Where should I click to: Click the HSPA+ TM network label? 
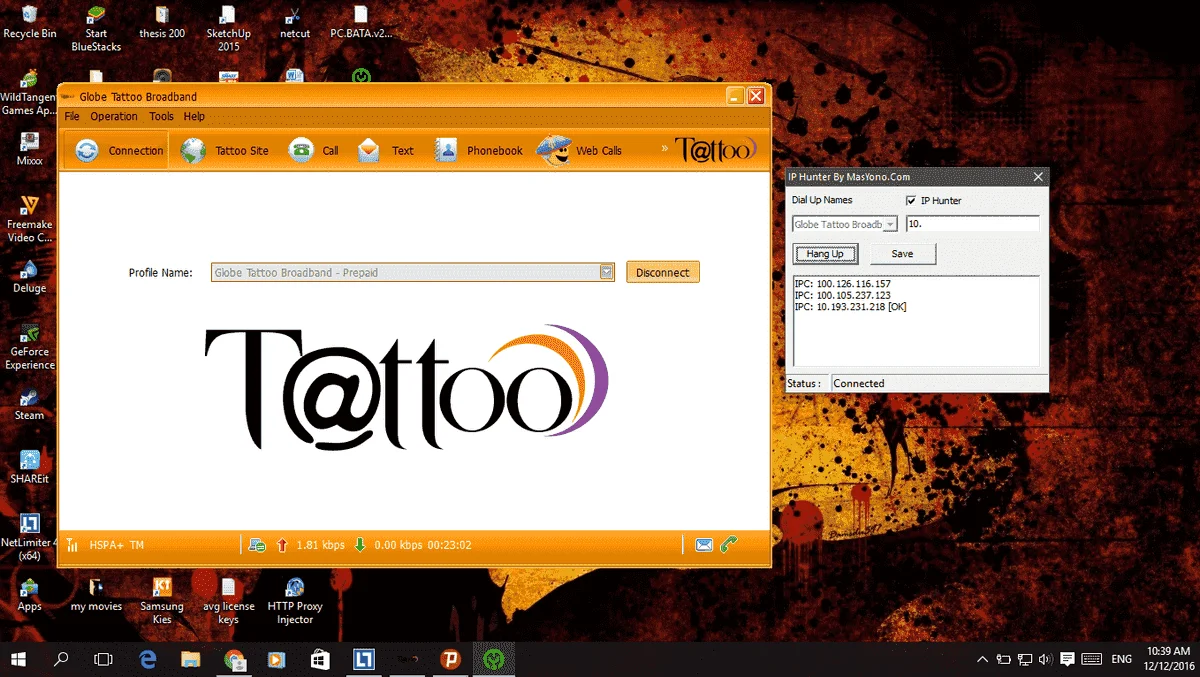tap(117, 545)
